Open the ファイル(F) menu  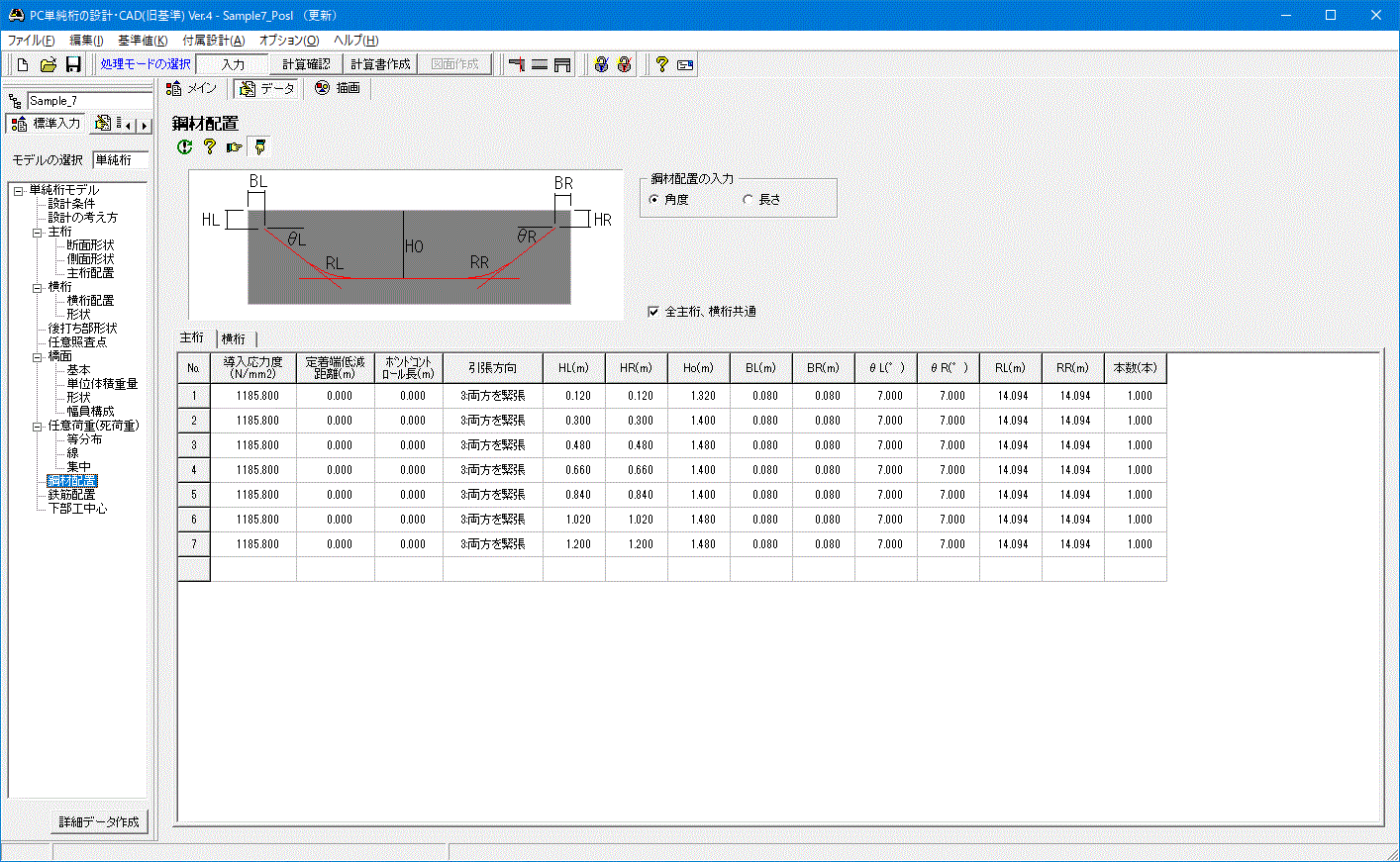(x=31, y=41)
